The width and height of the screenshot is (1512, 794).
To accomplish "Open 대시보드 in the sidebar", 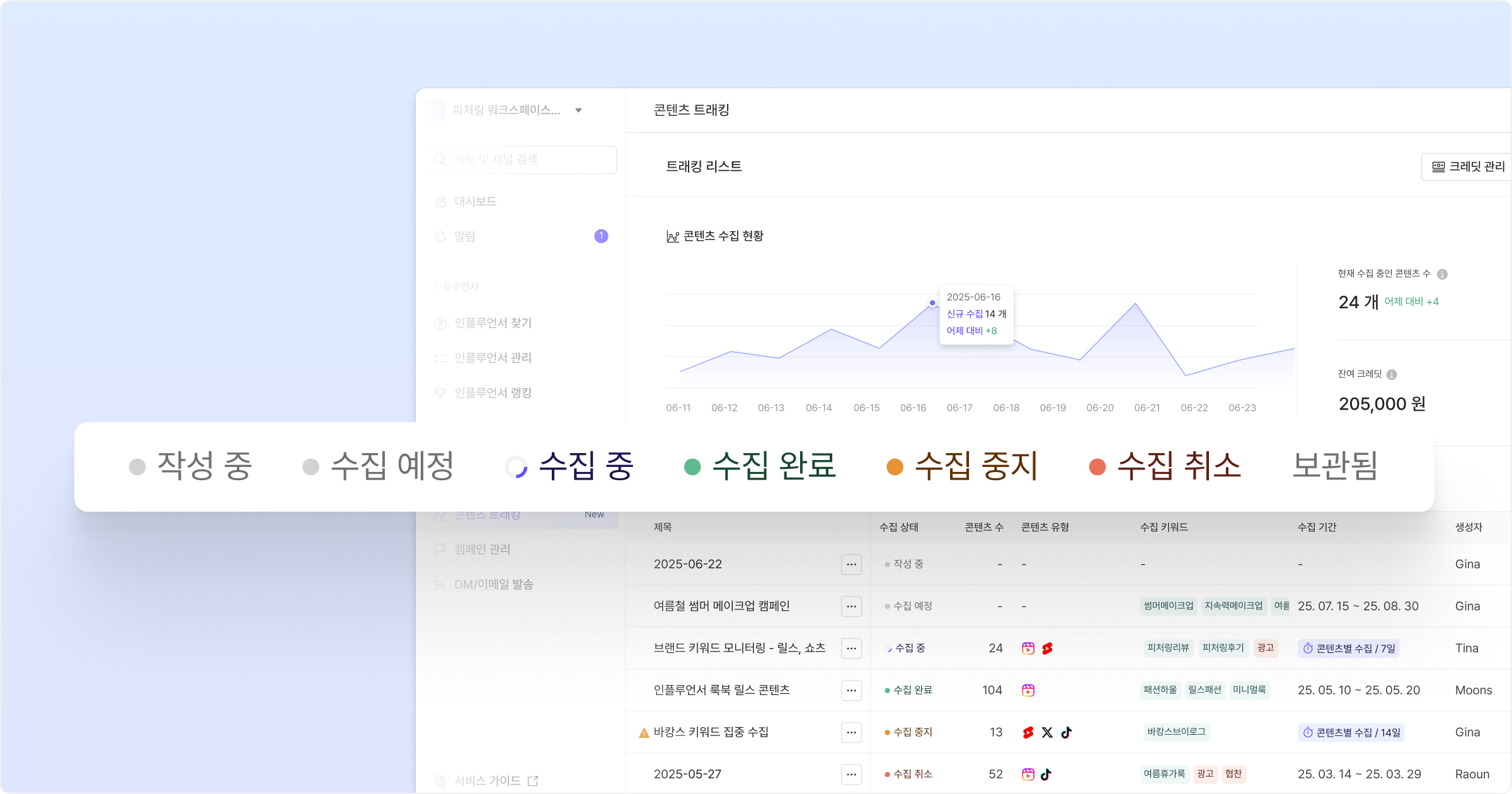I will tap(475, 202).
